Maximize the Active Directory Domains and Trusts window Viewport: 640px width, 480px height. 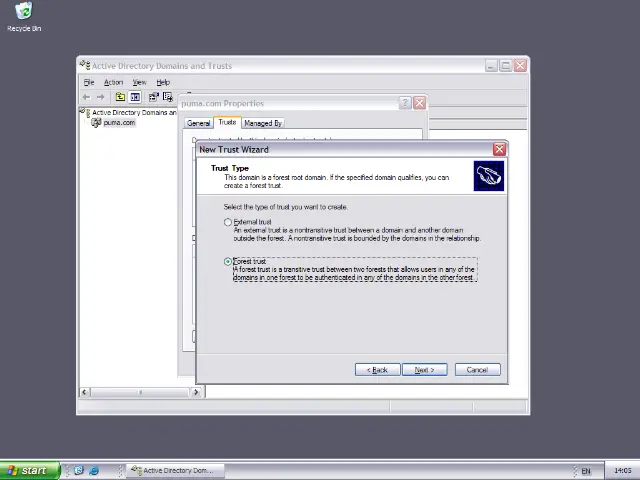506,65
